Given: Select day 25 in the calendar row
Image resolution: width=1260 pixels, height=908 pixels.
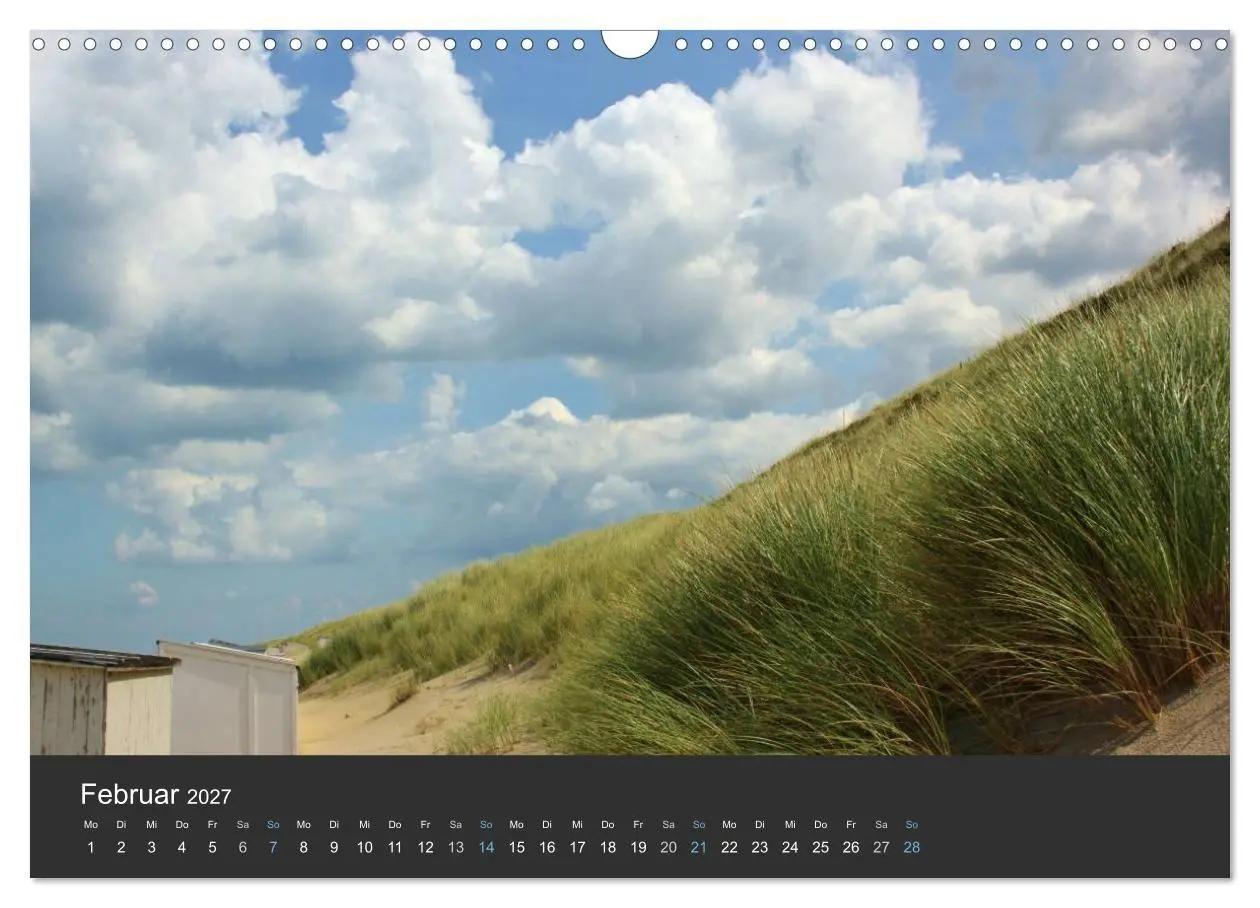Looking at the screenshot, I should [x=820, y=847].
